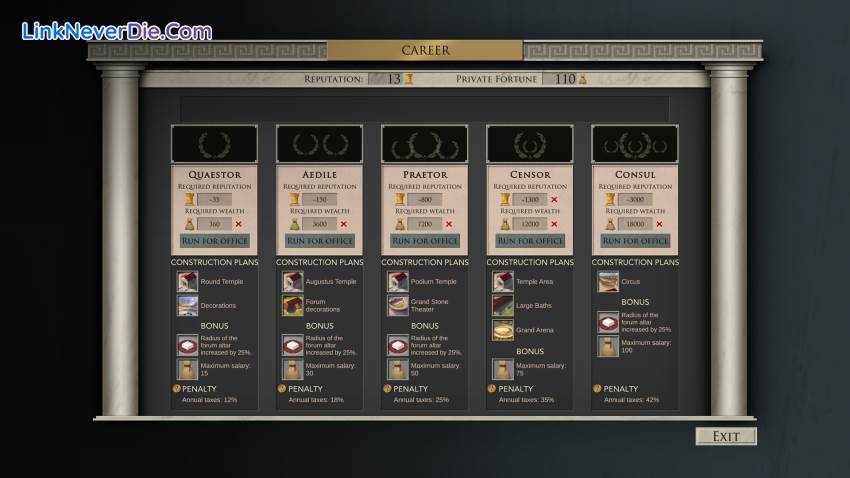
Task: Click the Forum decorations icon under Aedile
Action: (x=292, y=306)
